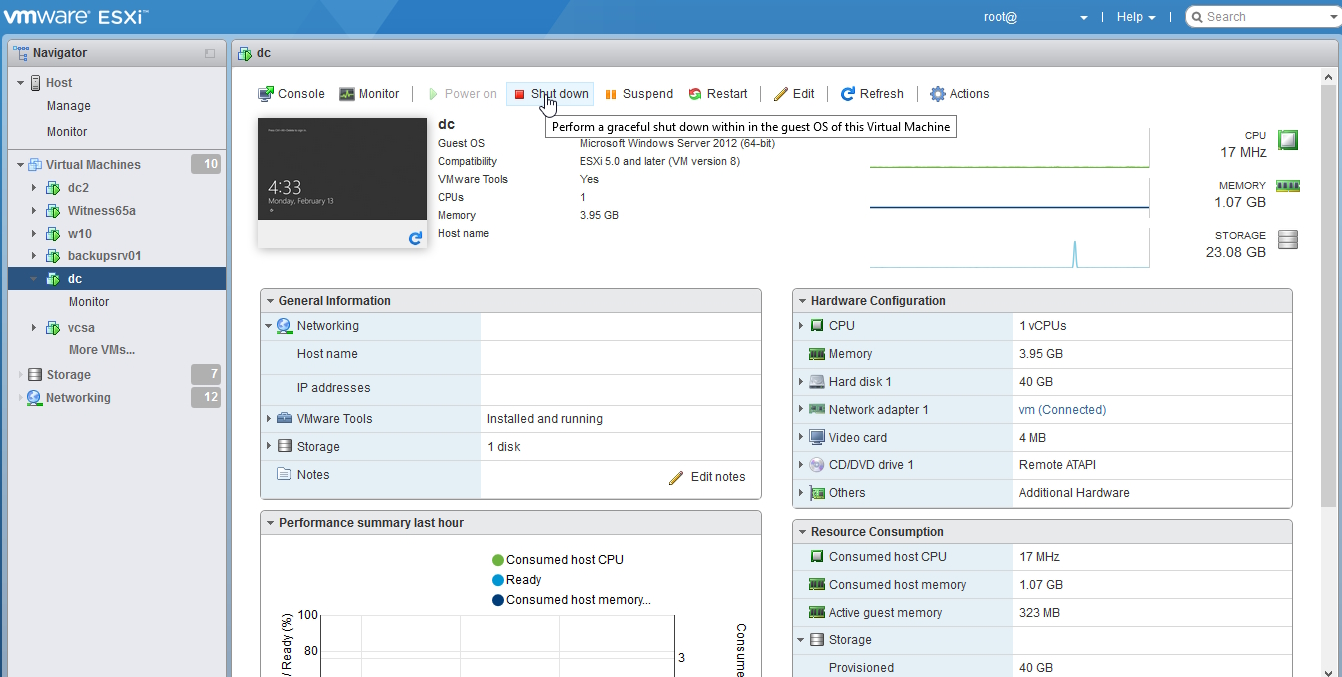Expand the Storage navigator section
The height and width of the screenshot is (677, 1342).
[x=21, y=375]
